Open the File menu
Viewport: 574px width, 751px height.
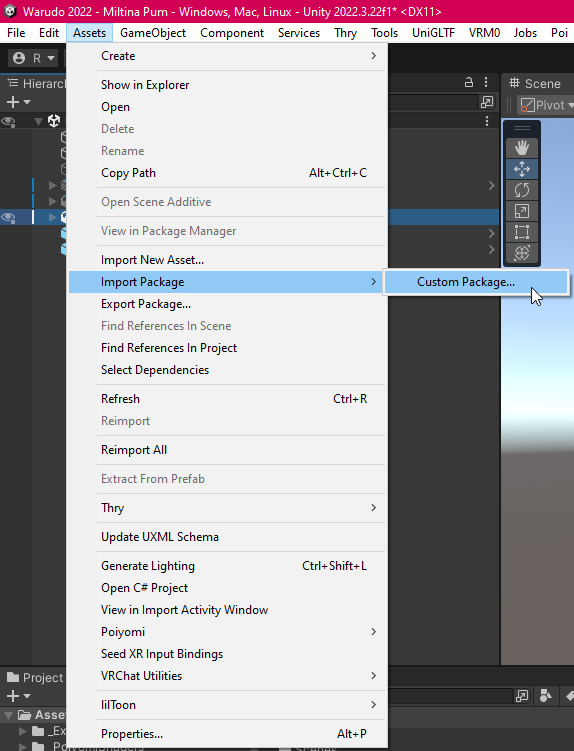pyautogui.click(x=16, y=33)
